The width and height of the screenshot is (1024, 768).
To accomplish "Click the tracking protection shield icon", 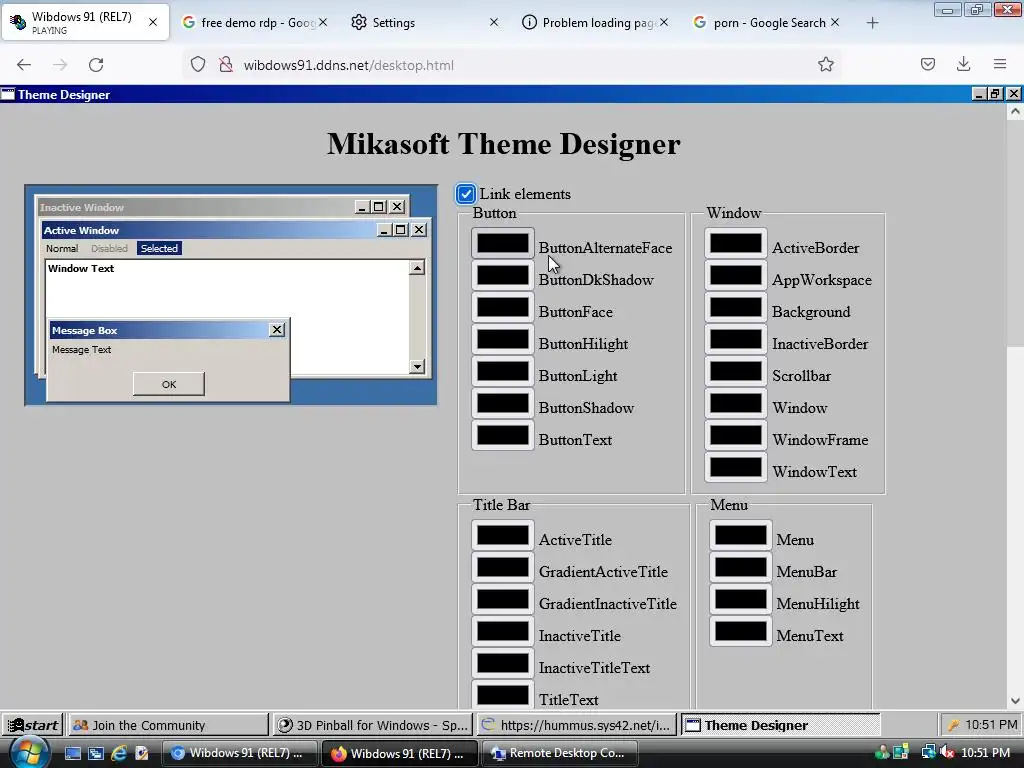I will tap(198, 65).
